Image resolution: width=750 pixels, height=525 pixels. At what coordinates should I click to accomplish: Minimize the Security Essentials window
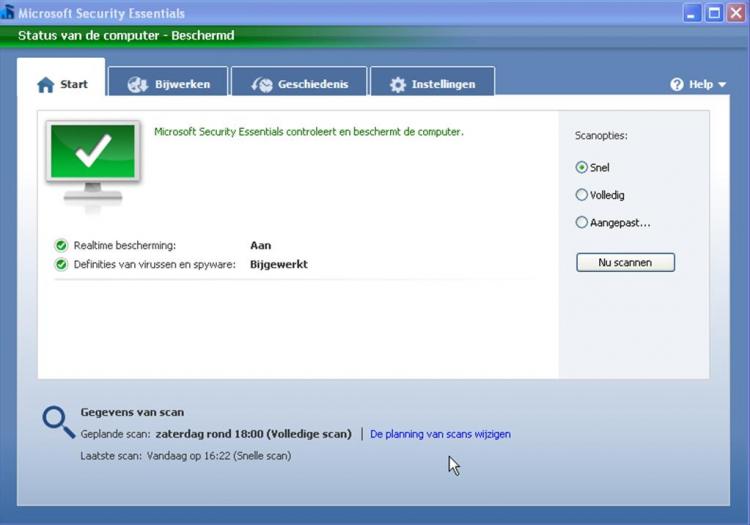pyautogui.click(x=692, y=13)
